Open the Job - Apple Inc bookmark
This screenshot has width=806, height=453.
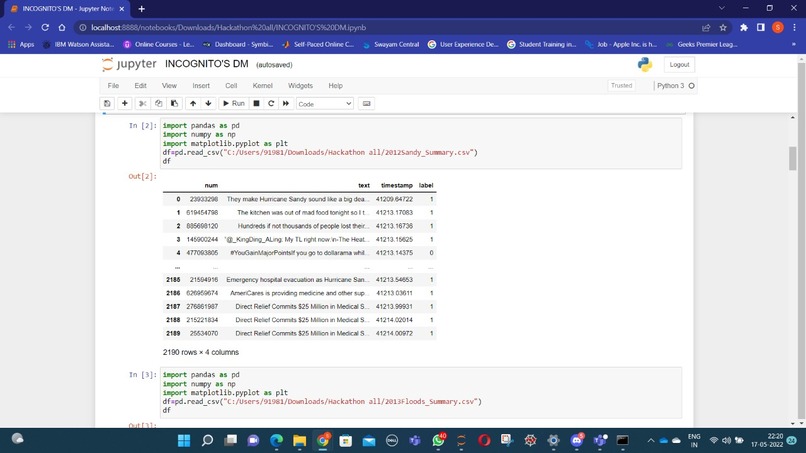pos(621,44)
